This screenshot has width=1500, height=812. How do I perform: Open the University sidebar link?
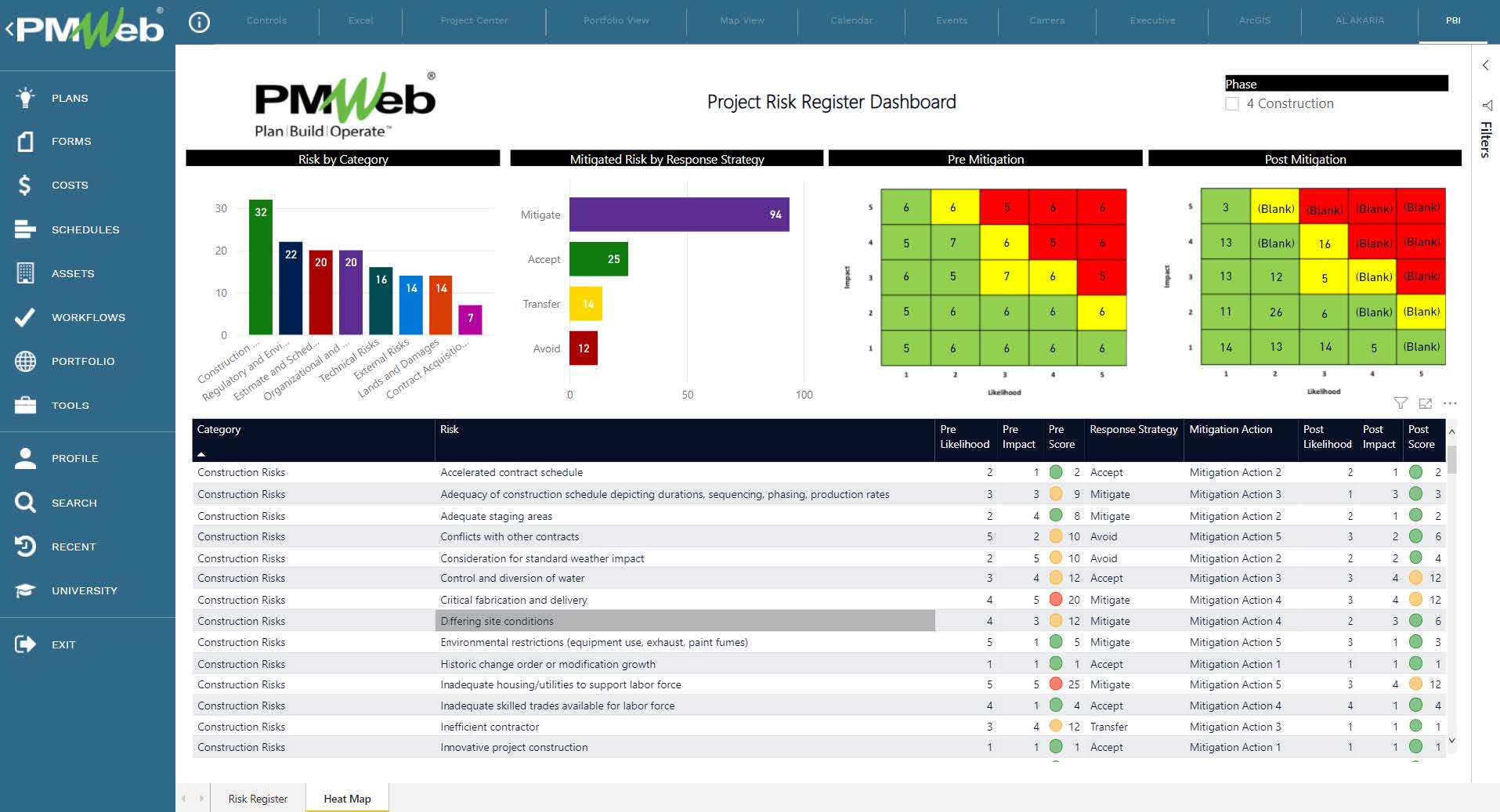84,590
